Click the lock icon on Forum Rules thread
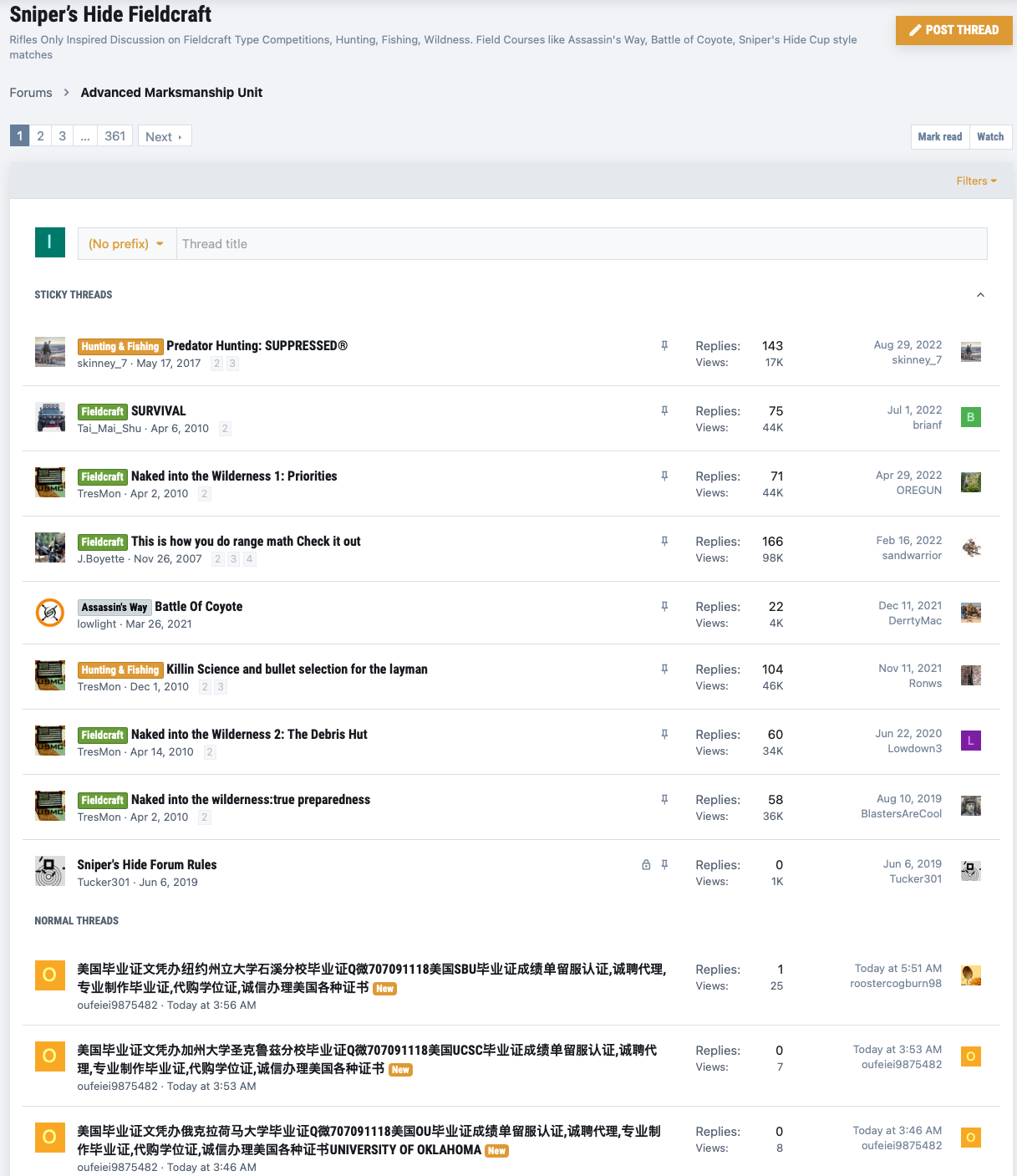The width and height of the screenshot is (1017, 1176). [646, 865]
